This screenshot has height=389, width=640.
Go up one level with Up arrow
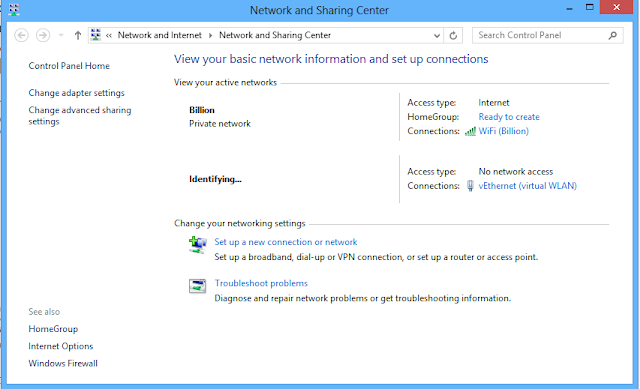pyautogui.click(x=78, y=36)
